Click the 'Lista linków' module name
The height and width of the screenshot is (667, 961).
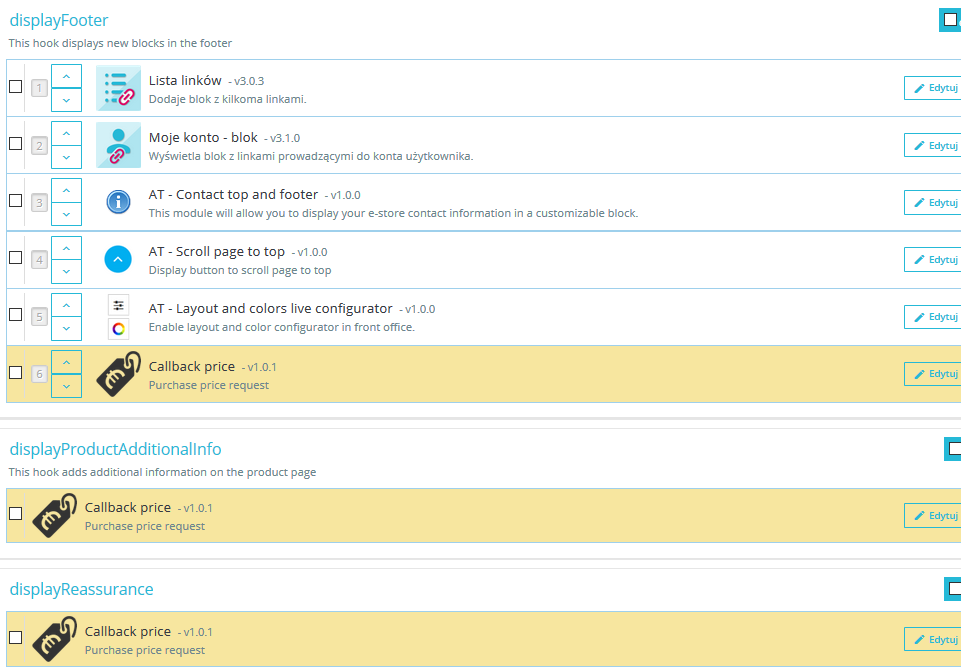(x=185, y=80)
